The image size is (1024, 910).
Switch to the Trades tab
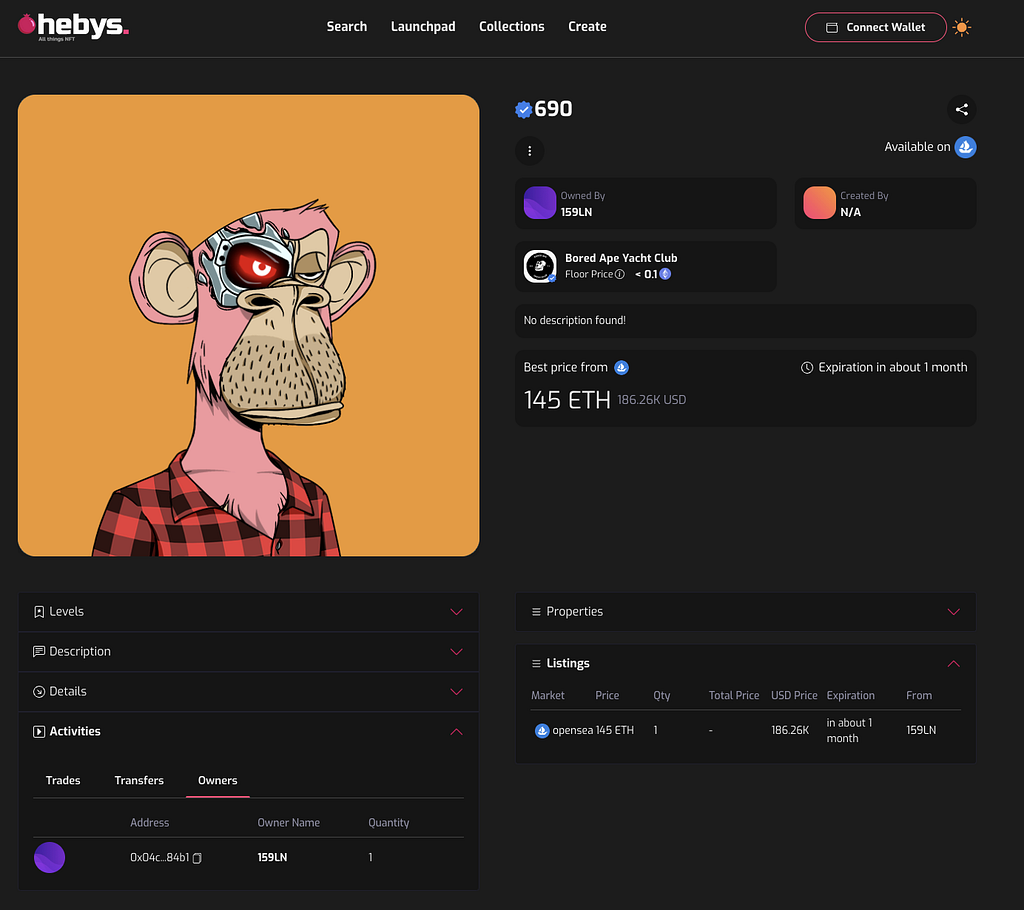coord(63,781)
